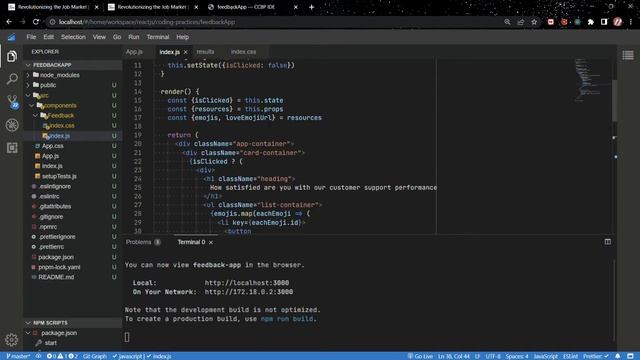Open http://localhost:3000 link in terminal
This screenshot has width=640, height=360.
pos(247,283)
